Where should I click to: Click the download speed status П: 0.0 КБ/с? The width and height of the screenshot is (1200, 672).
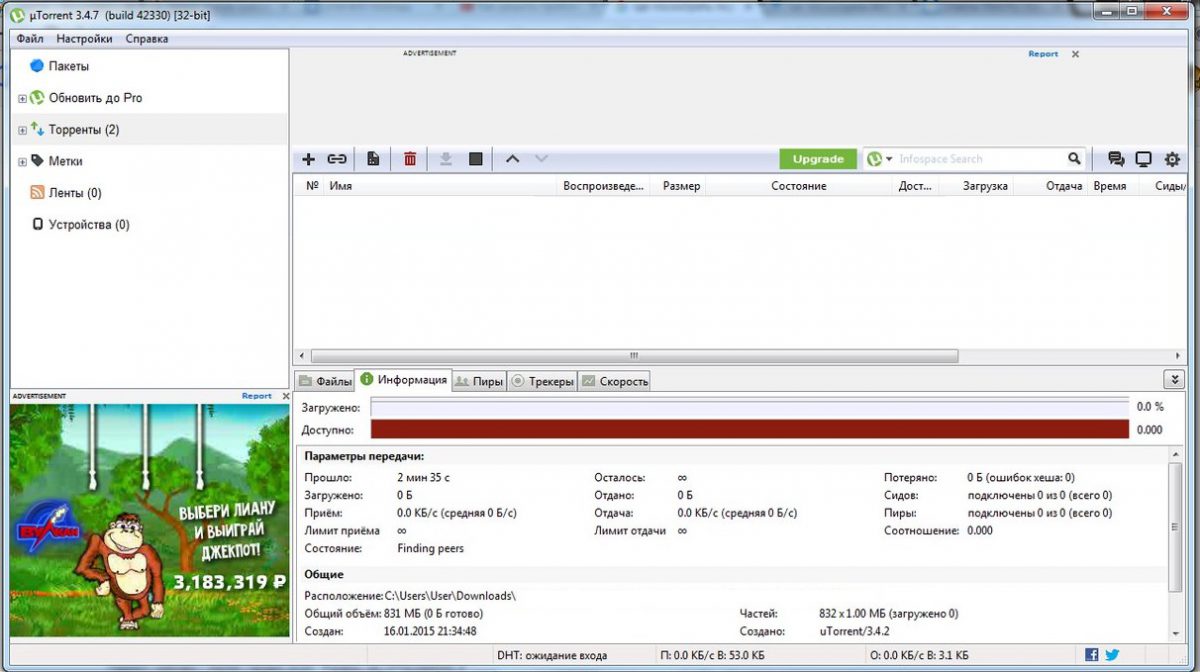(x=711, y=656)
